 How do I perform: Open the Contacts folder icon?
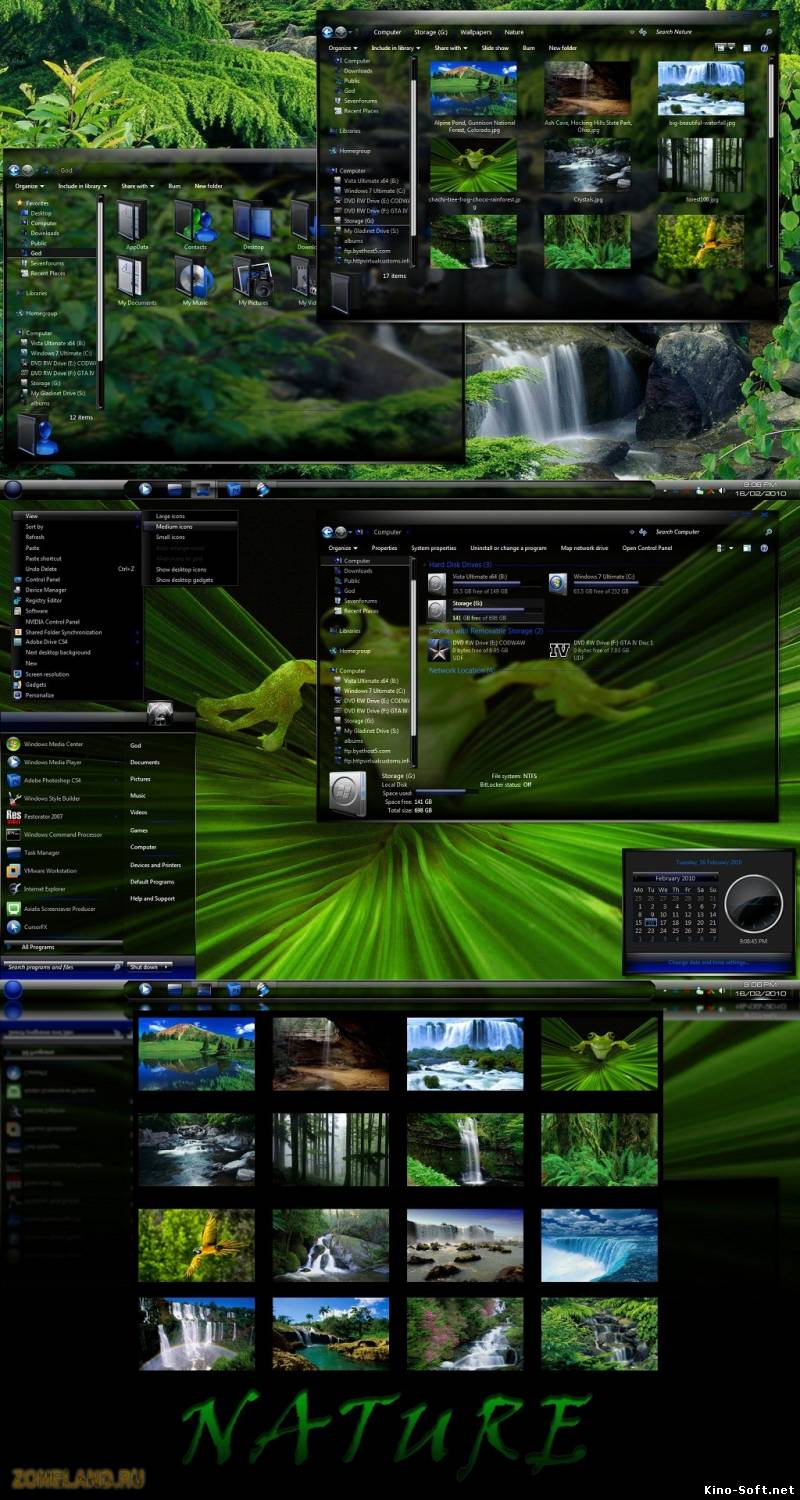click(195, 225)
